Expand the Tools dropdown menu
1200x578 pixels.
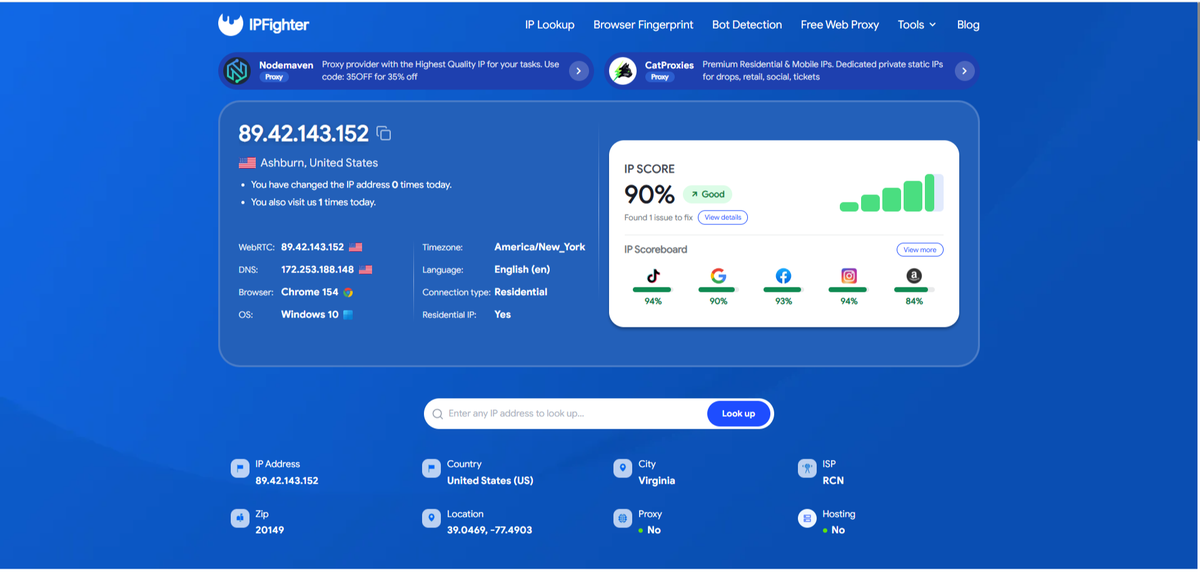click(917, 25)
